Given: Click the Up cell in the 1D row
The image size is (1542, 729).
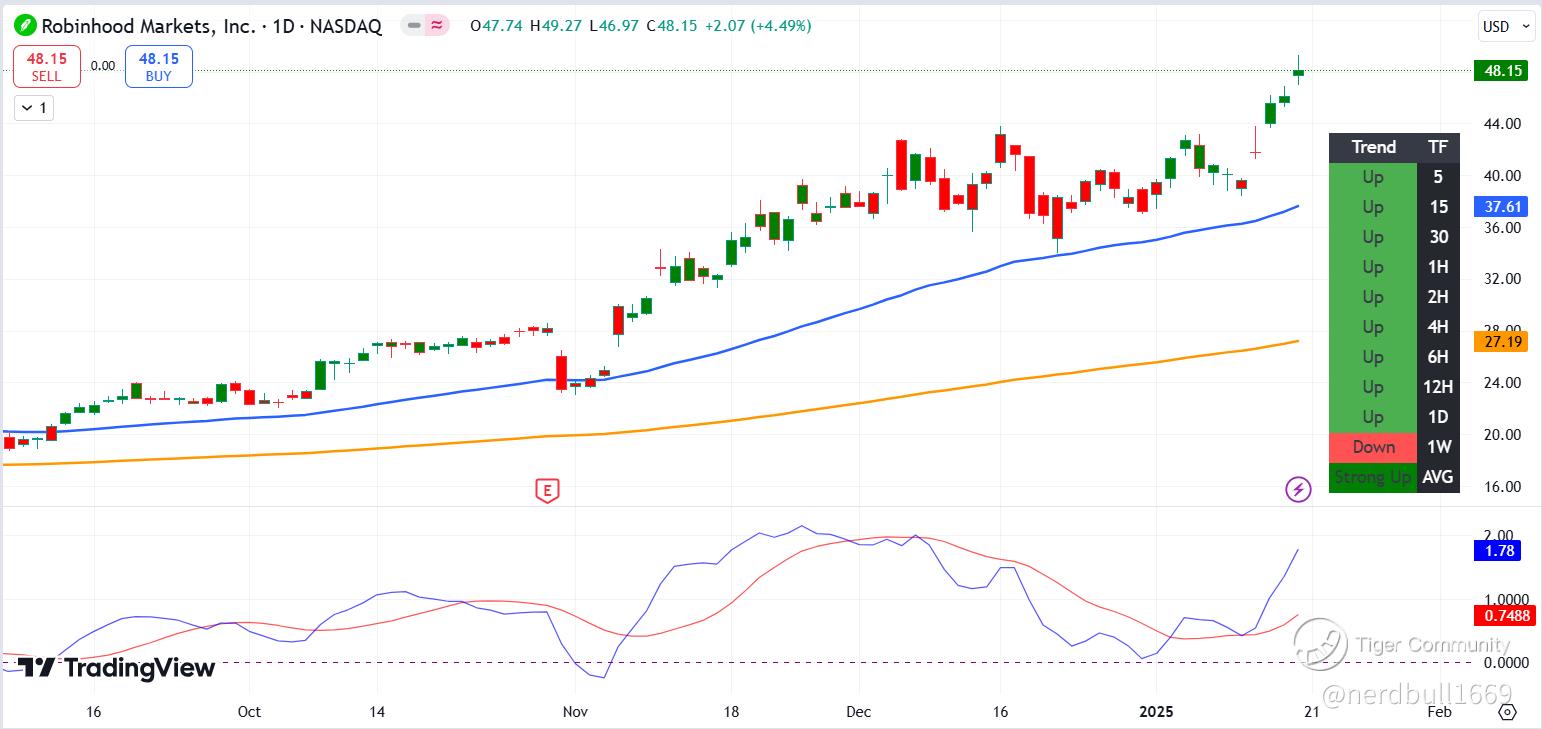Looking at the screenshot, I should pyautogui.click(x=1373, y=417).
